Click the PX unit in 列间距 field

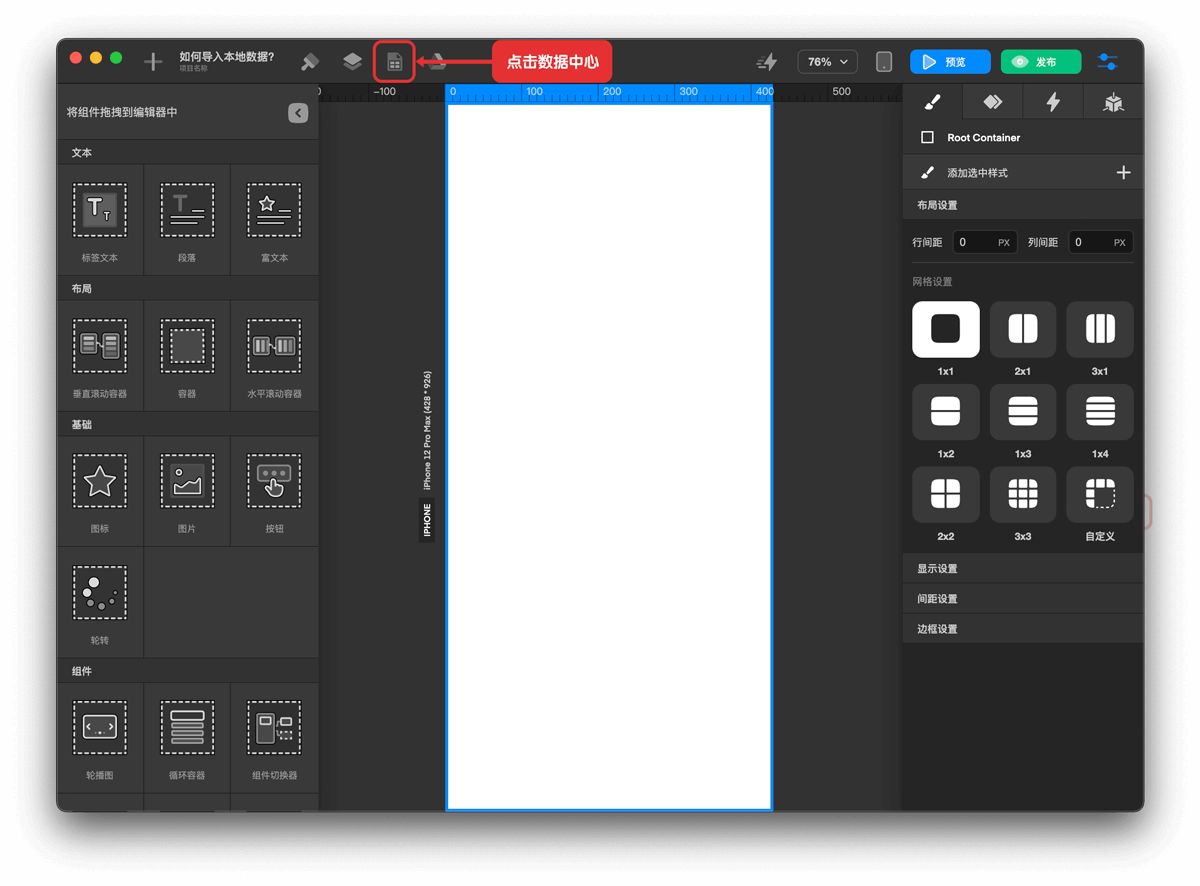[1120, 243]
